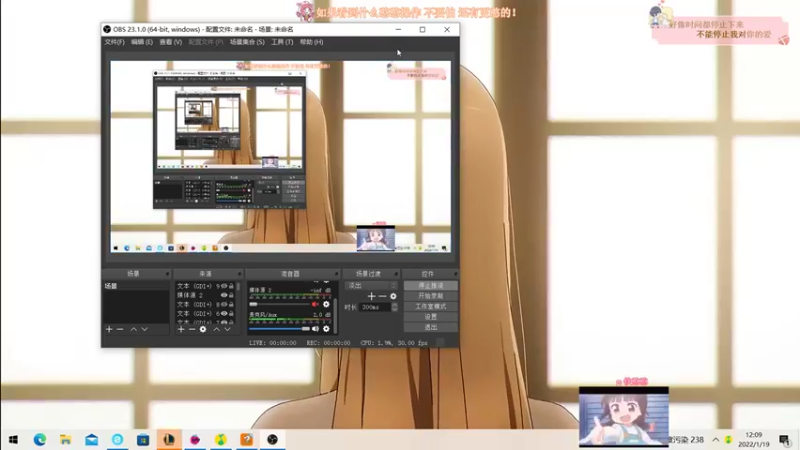
Task: Click the 开始录制 button
Action: point(431,296)
